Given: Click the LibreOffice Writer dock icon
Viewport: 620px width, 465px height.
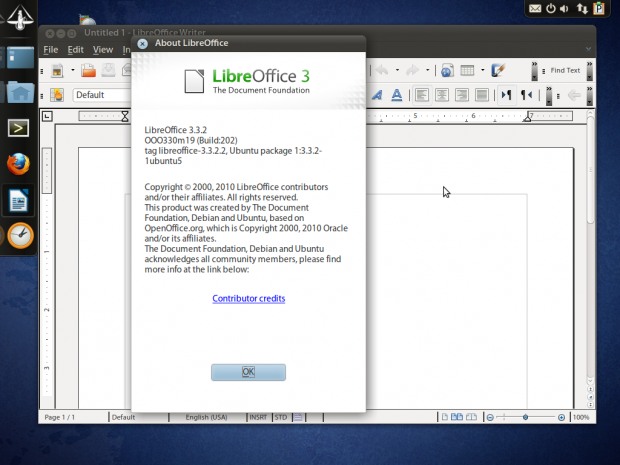Looking at the screenshot, I should pos(19,201).
